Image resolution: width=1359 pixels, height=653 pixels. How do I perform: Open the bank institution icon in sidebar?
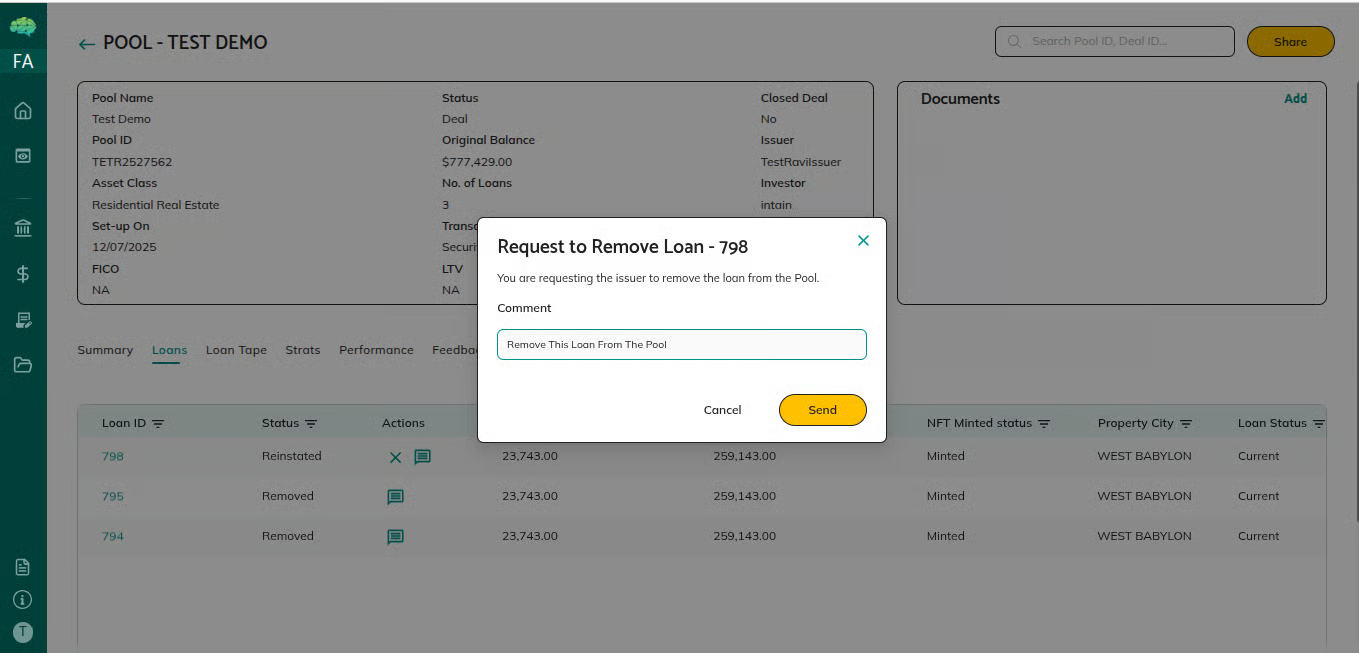click(23, 229)
